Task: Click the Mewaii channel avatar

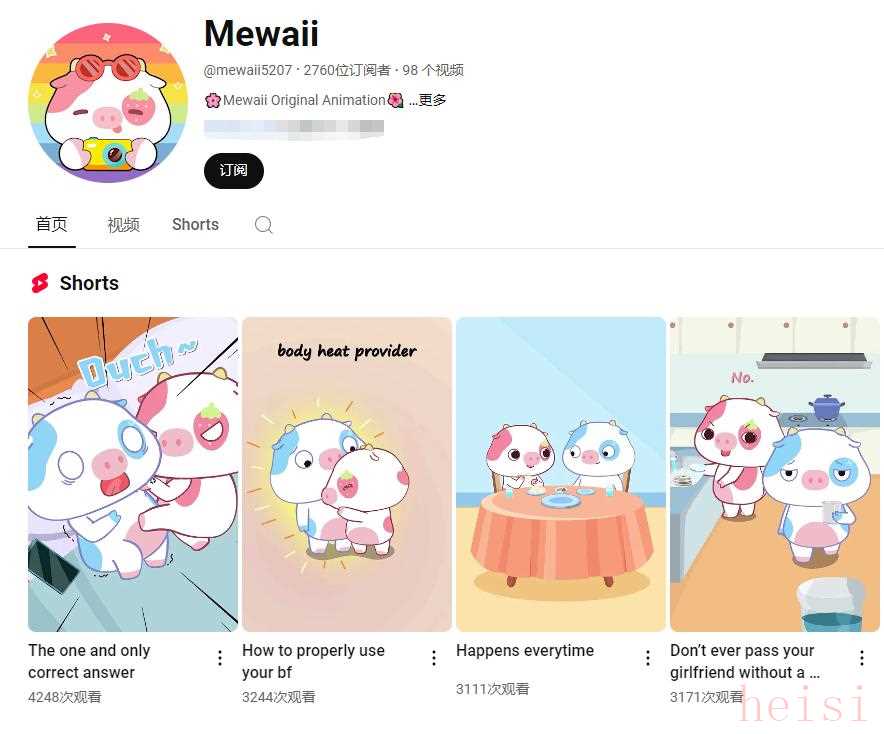Action: coord(108,103)
